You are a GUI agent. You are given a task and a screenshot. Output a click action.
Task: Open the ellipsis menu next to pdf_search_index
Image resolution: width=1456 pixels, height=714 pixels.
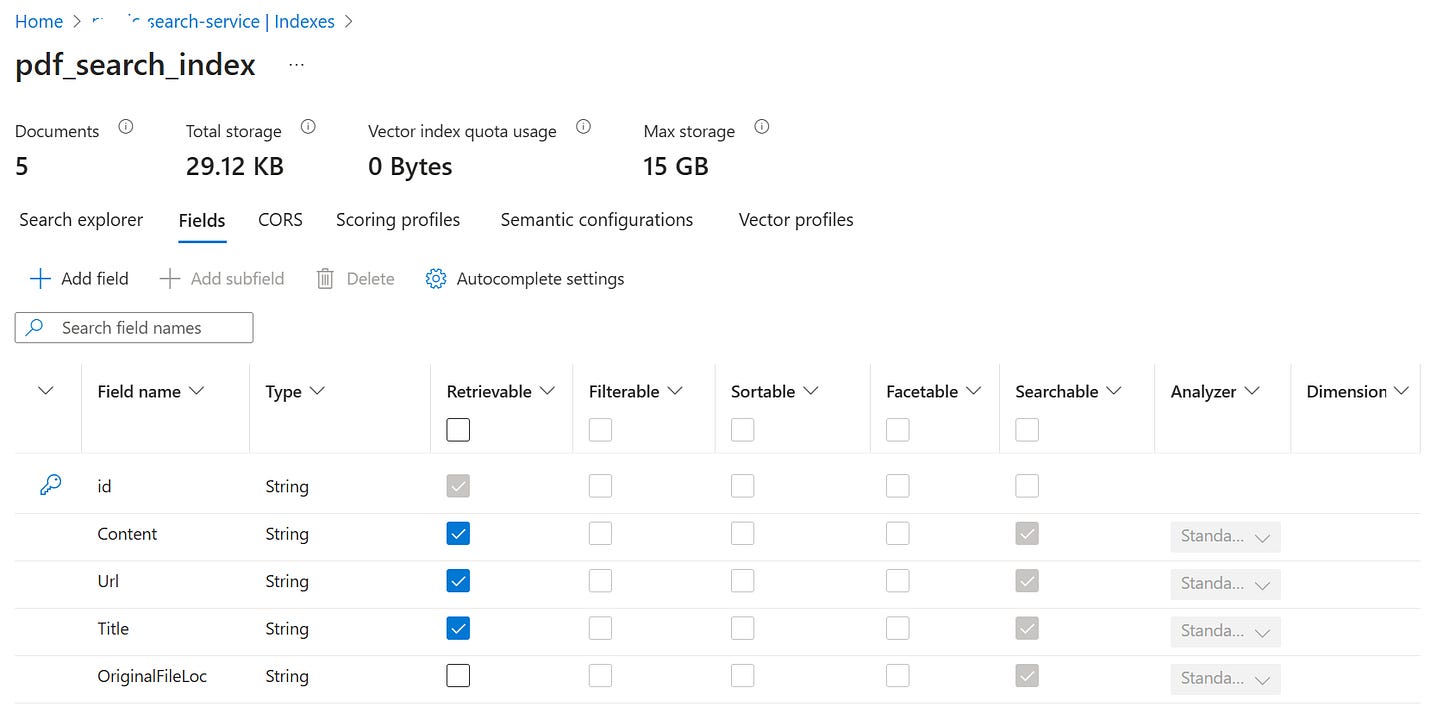[296, 65]
